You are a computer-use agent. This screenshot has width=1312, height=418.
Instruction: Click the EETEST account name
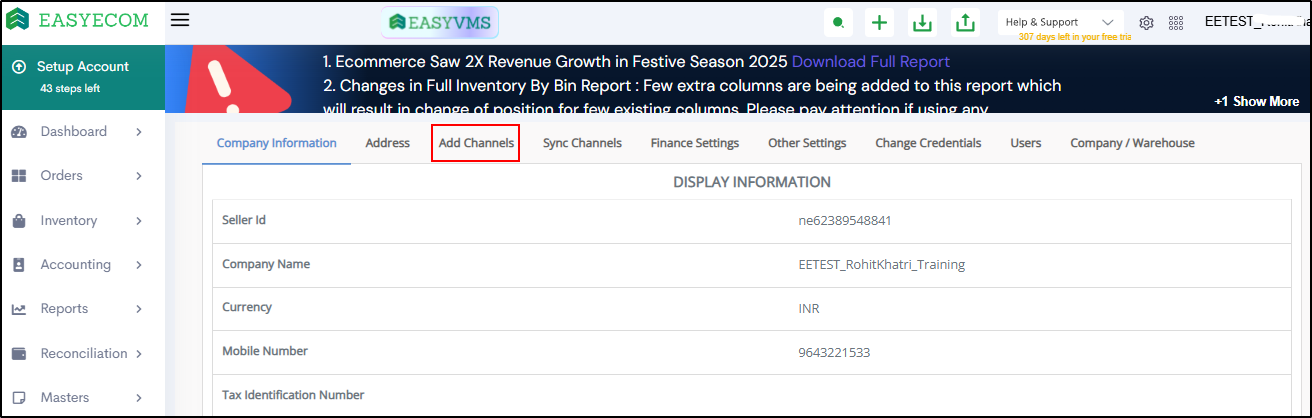tap(1249, 22)
